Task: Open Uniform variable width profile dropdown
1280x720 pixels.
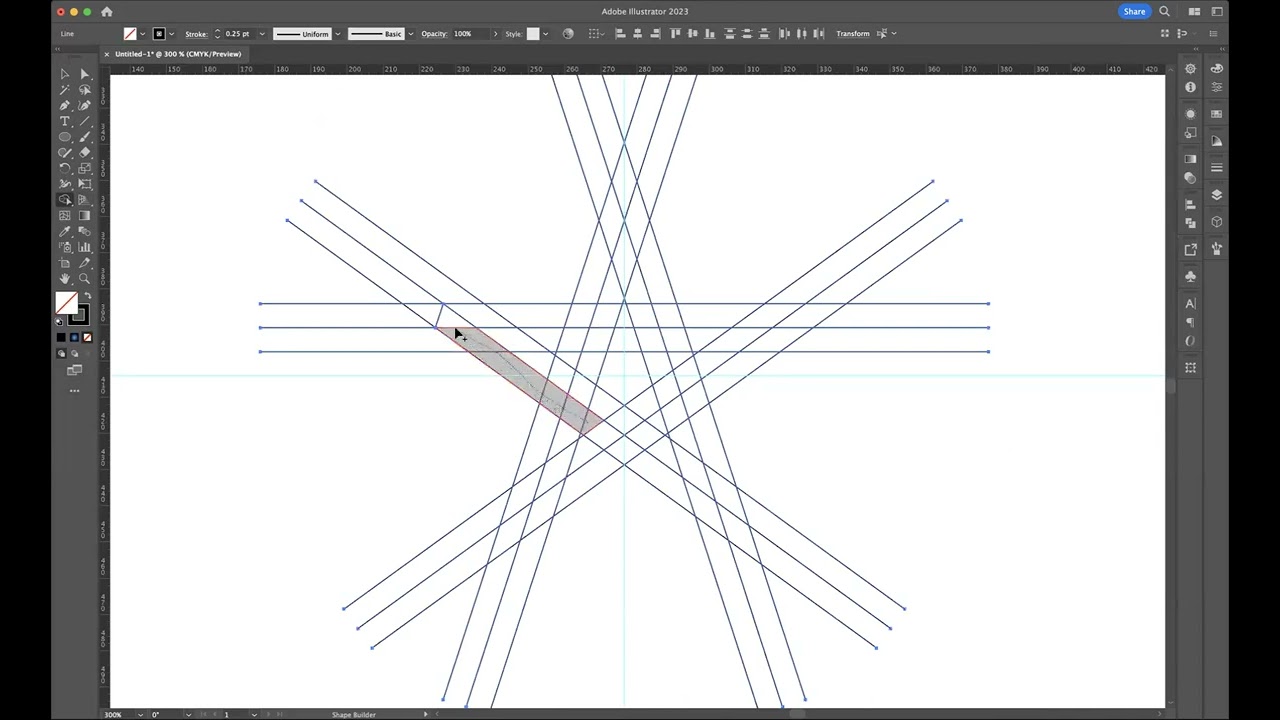Action: [x=337, y=34]
